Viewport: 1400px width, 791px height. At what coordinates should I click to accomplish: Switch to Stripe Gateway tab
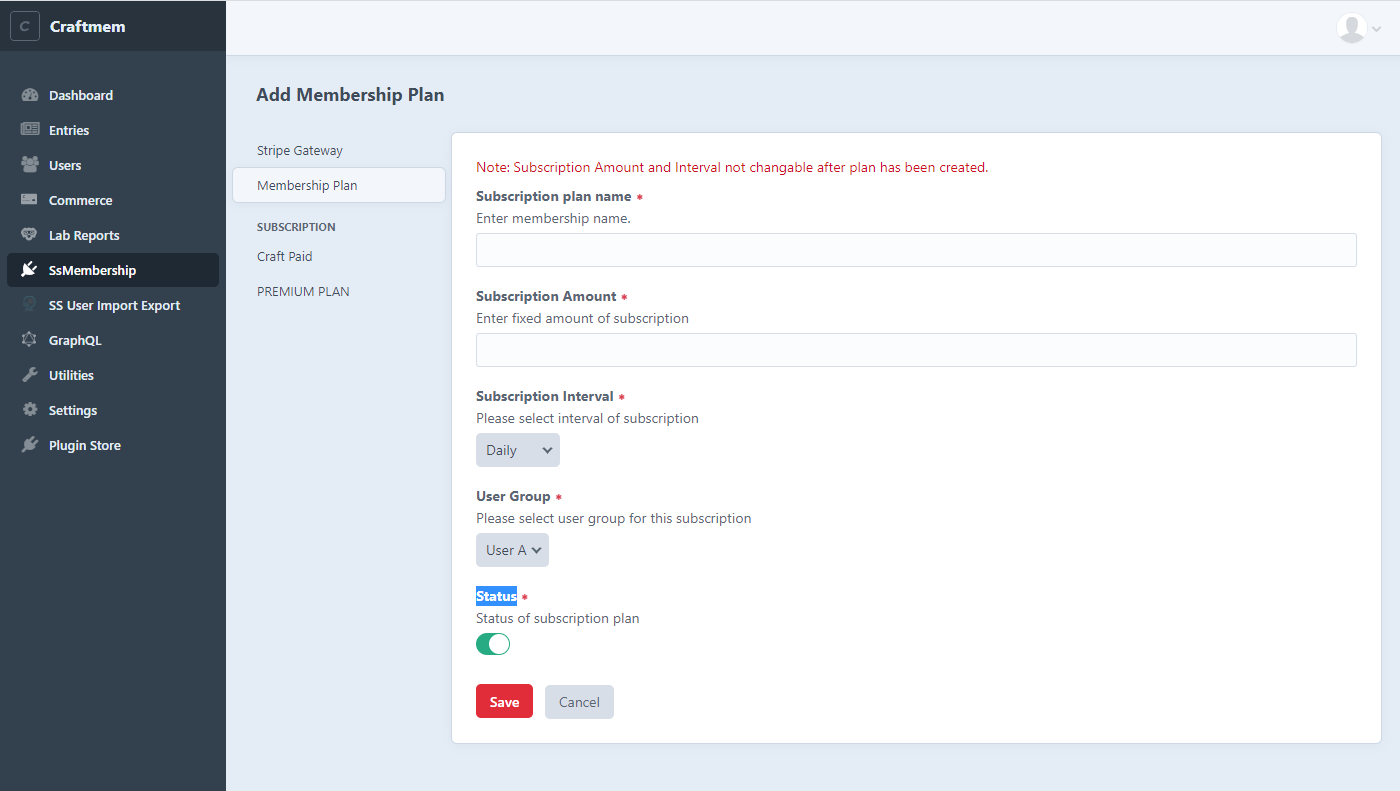(x=339, y=150)
